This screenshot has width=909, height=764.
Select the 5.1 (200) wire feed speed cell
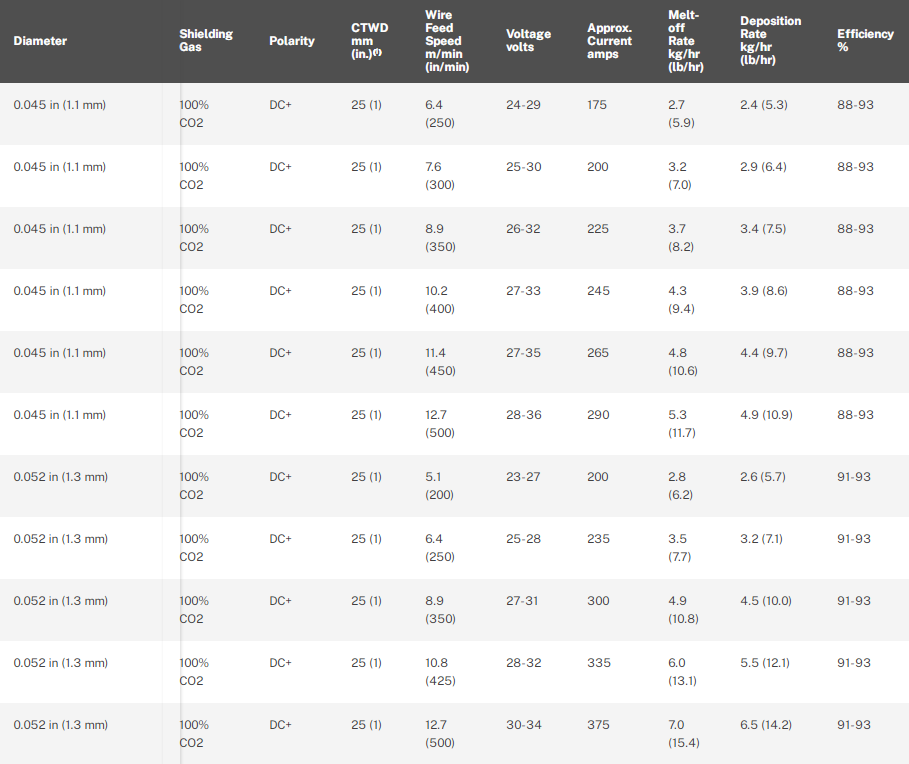(440, 485)
